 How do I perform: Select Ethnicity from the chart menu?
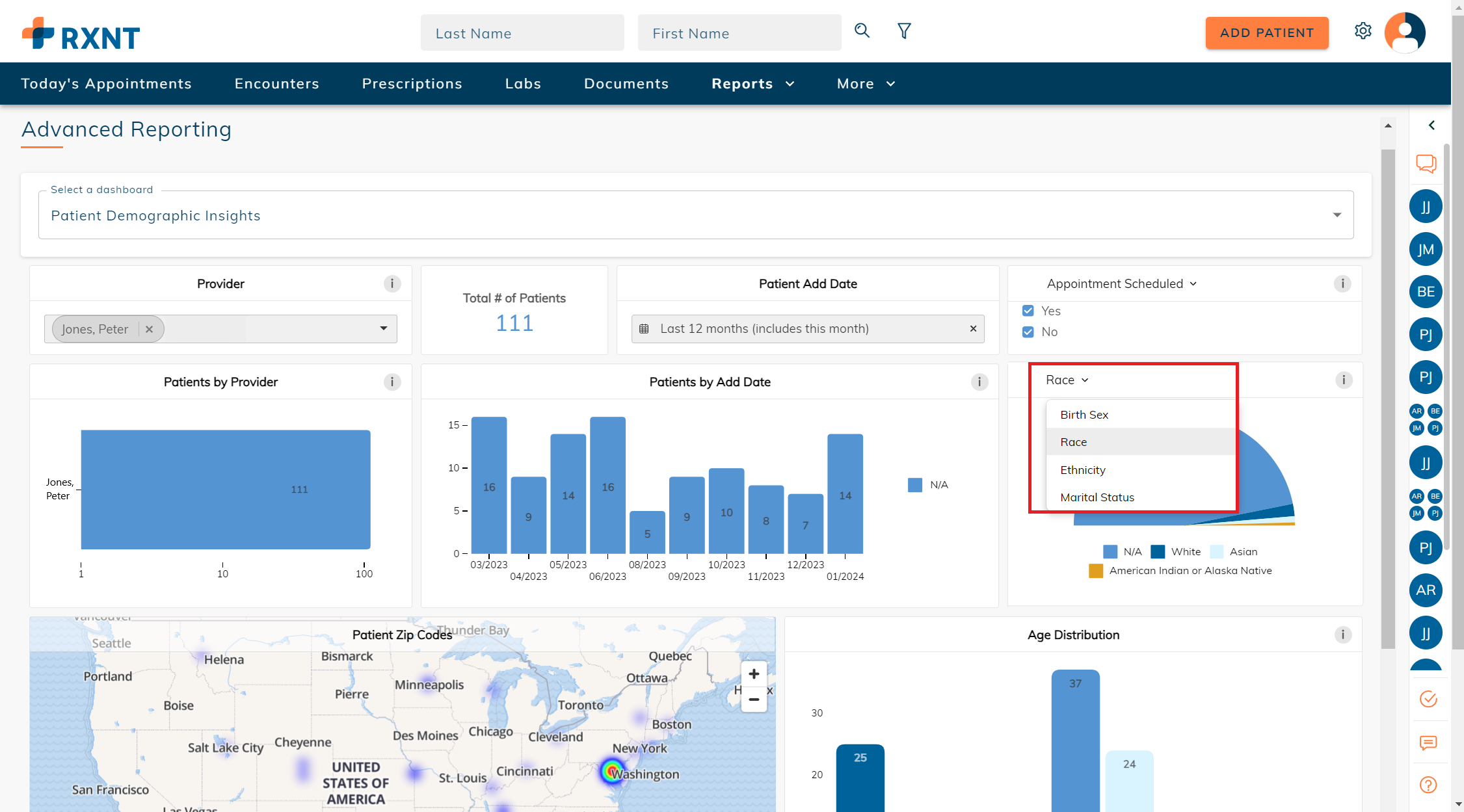(1082, 469)
